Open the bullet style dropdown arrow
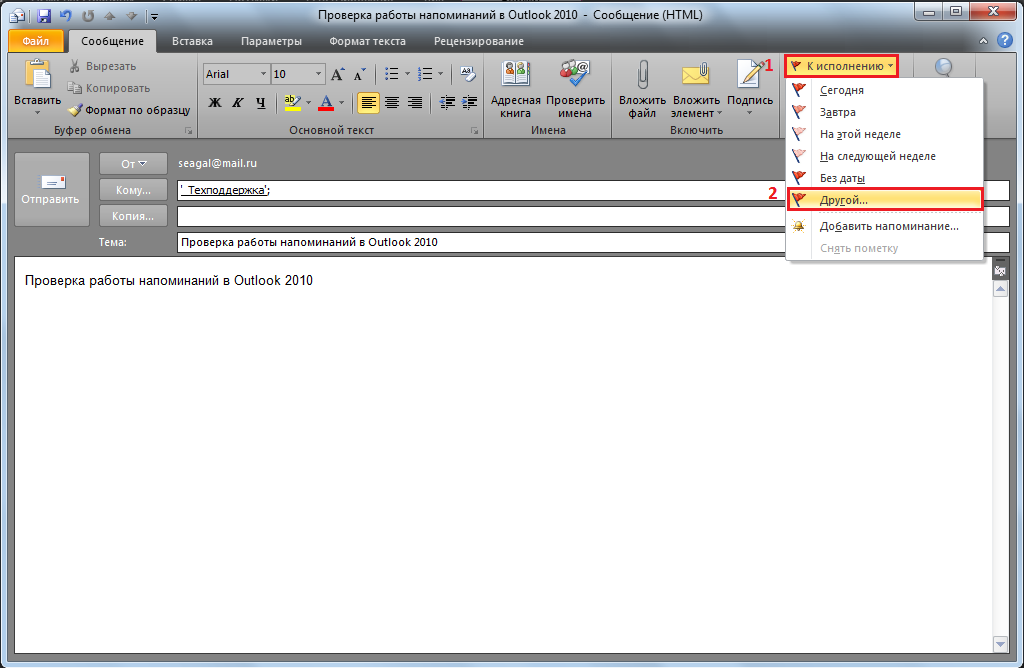The height and width of the screenshot is (668, 1024). point(408,74)
